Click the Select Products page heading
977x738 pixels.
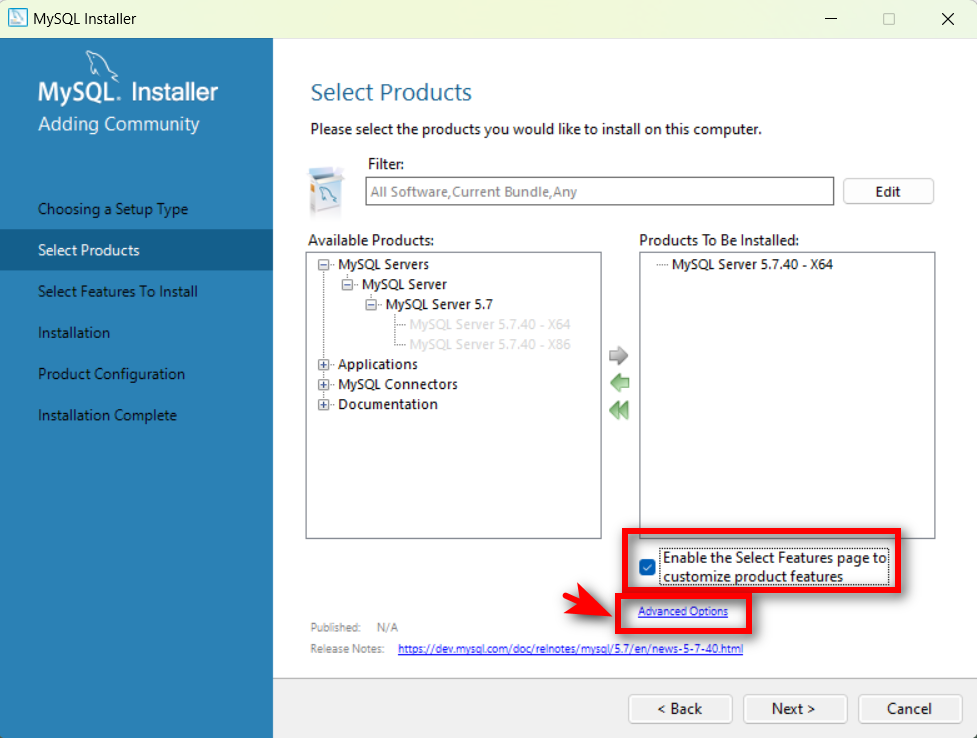pos(391,92)
